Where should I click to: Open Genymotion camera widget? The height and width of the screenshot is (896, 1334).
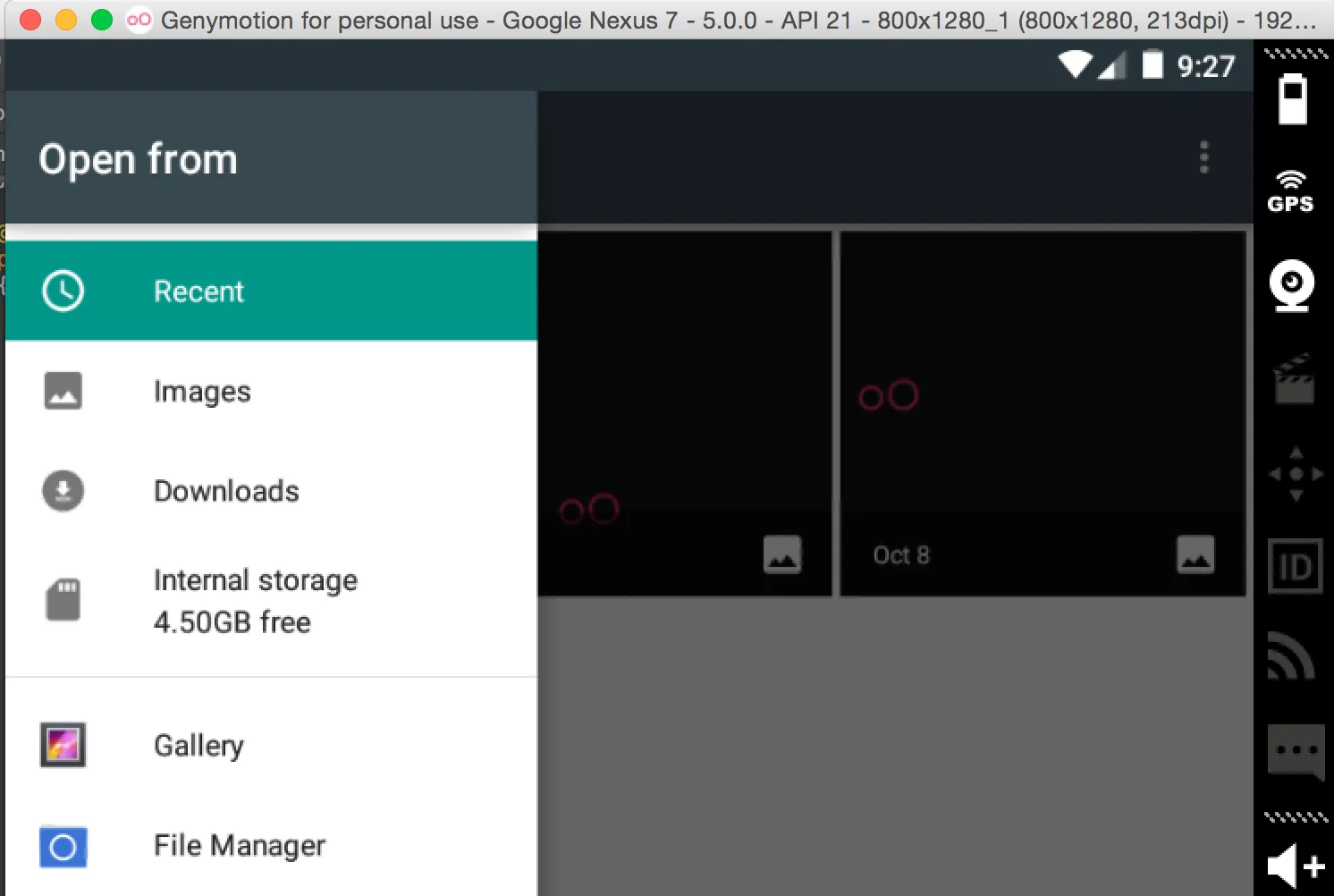coord(1292,285)
